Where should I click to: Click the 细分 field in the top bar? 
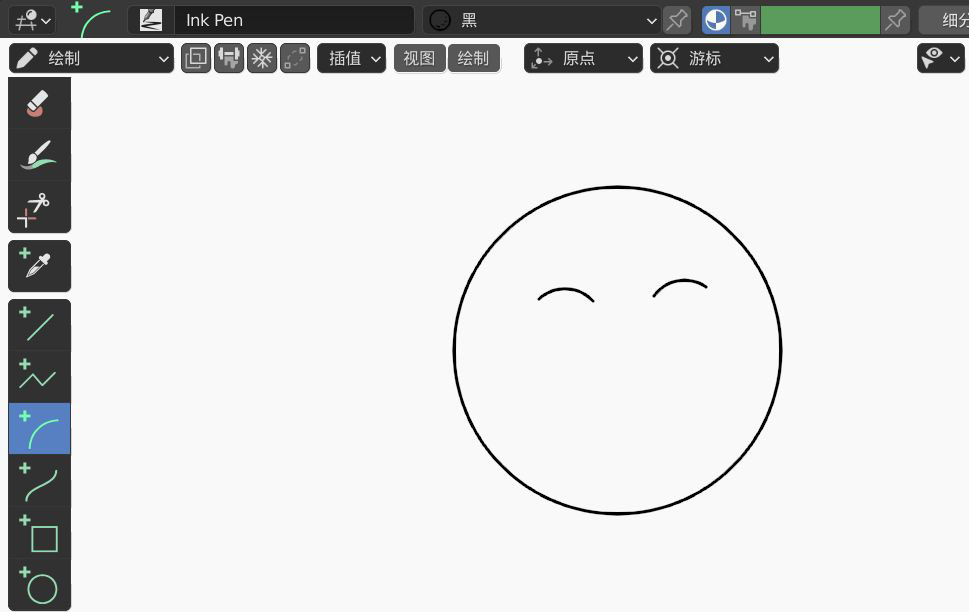(x=950, y=20)
